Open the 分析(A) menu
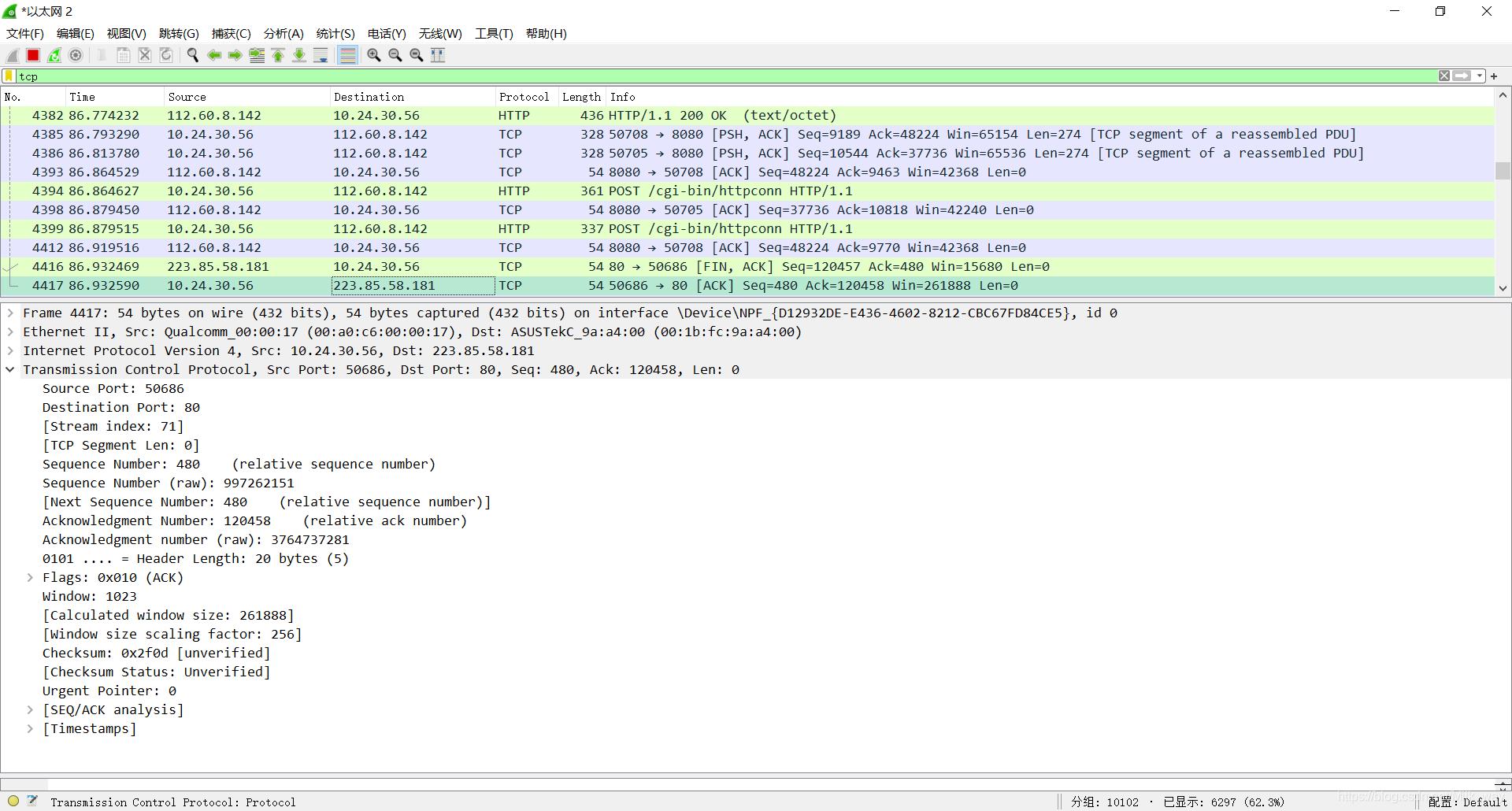Image resolution: width=1512 pixels, height=811 pixels. (283, 34)
